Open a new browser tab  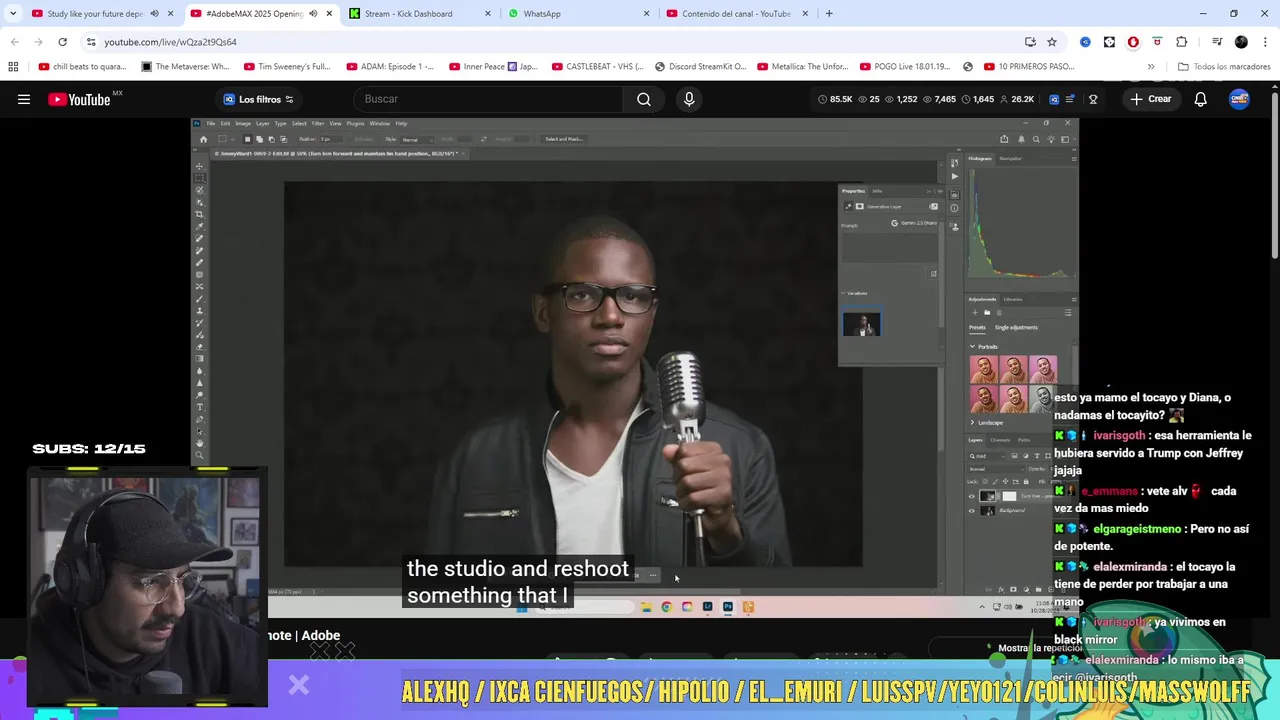pyautogui.click(x=829, y=14)
